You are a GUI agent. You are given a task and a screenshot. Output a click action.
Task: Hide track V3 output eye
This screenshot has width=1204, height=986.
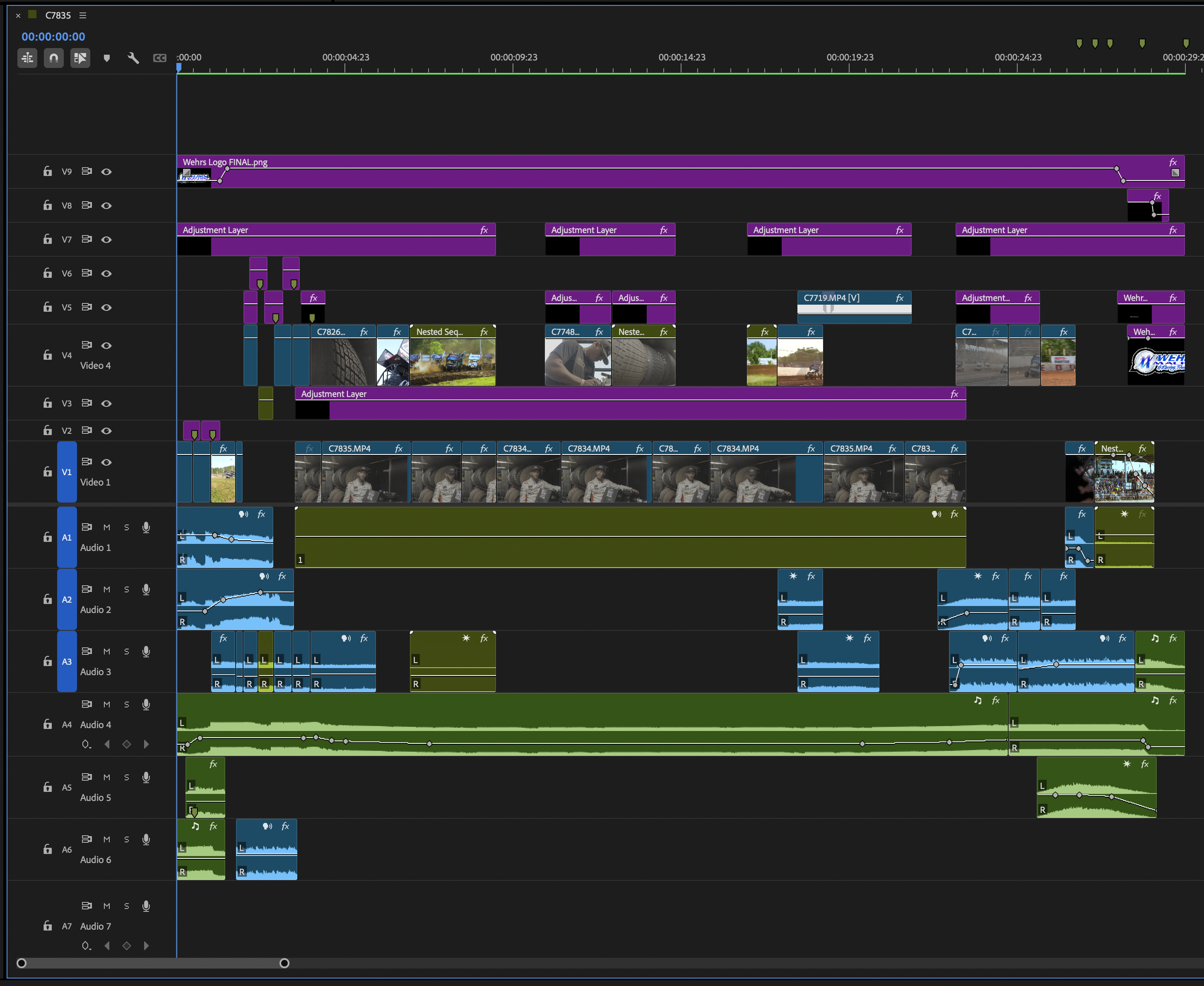coord(106,403)
